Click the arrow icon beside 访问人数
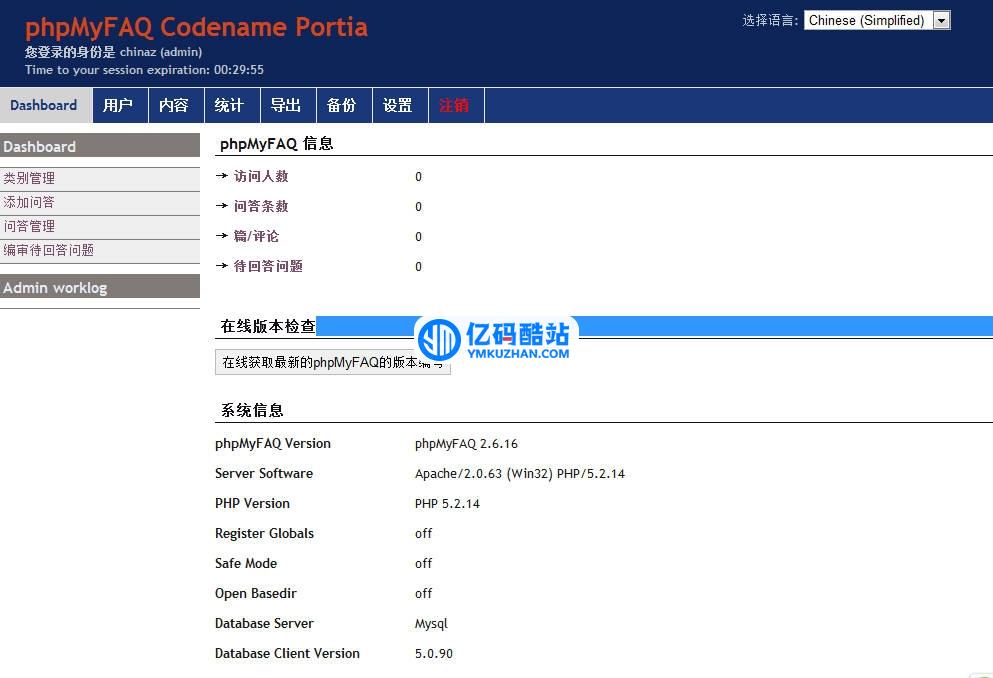This screenshot has width=993, height=678. [222, 176]
